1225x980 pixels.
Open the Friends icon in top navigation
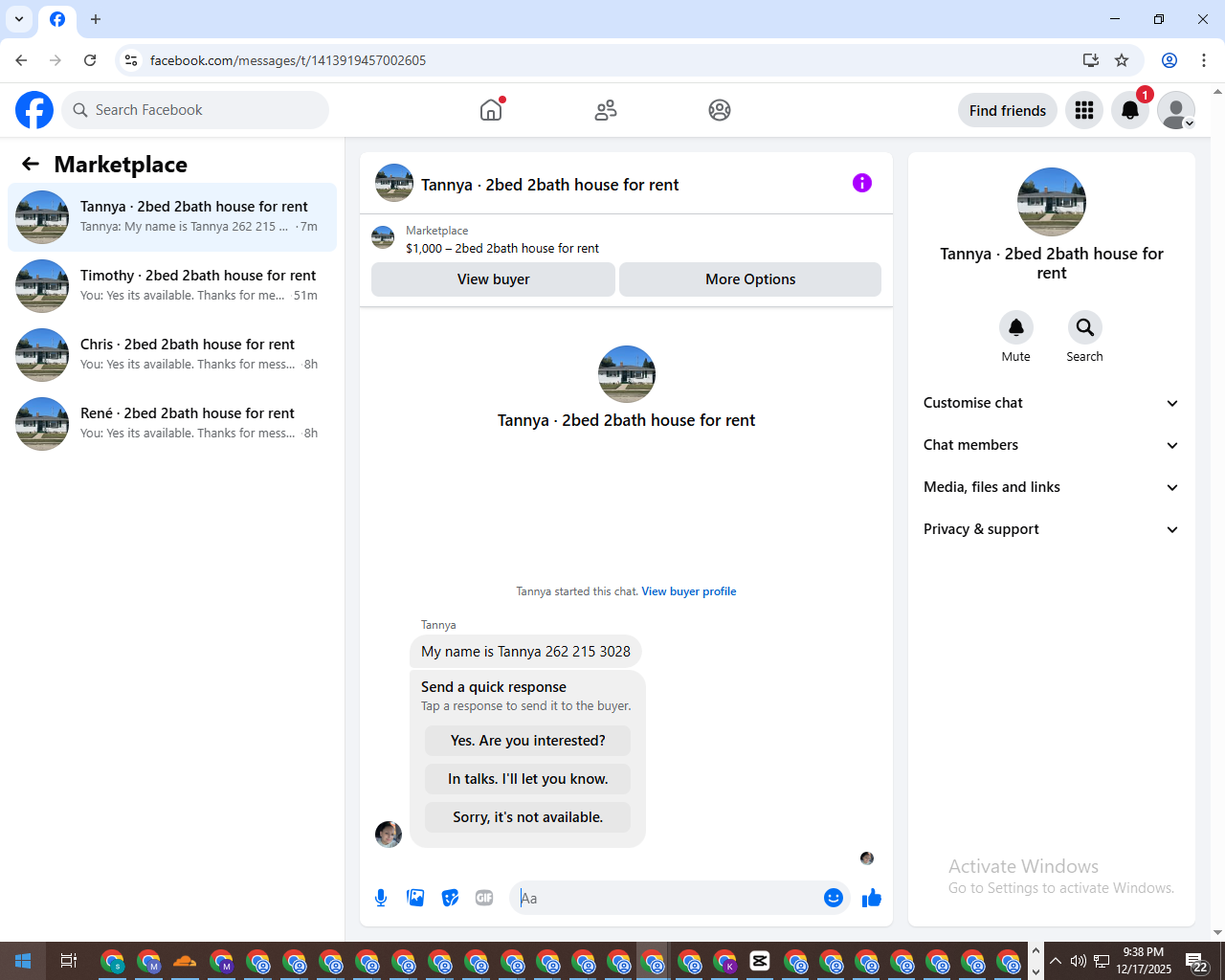click(606, 110)
